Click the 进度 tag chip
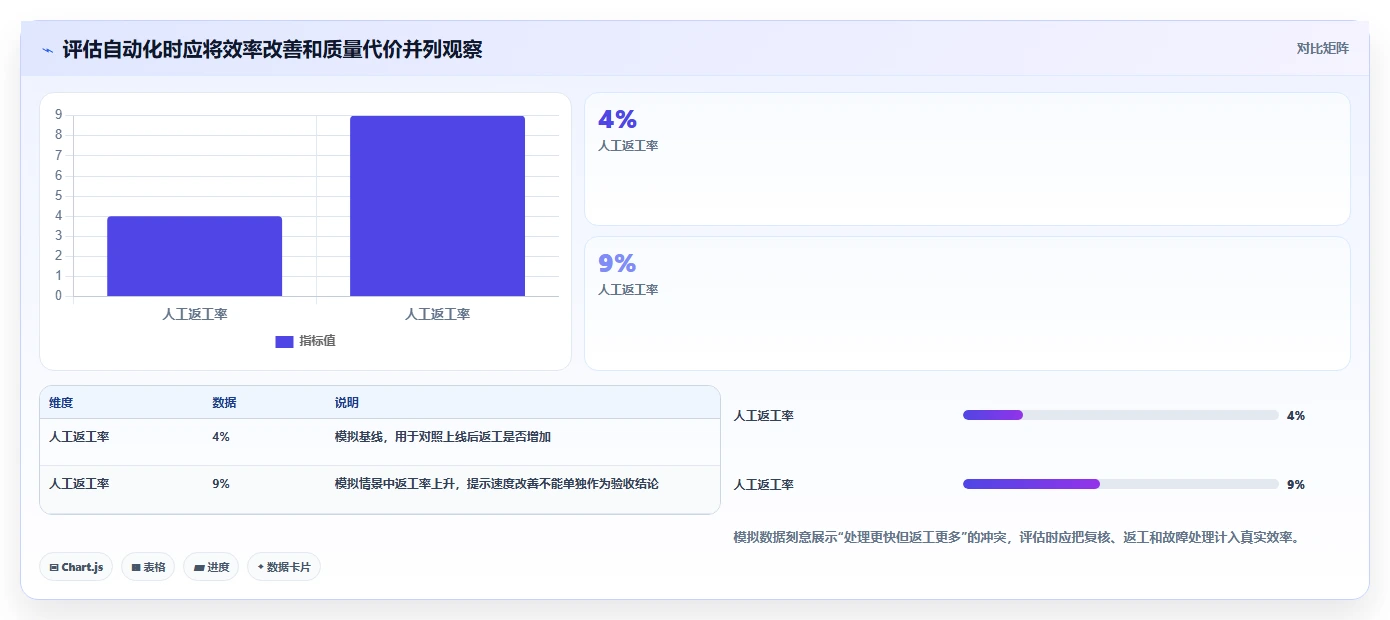Image resolution: width=1390 pixels, height=620 pixels. click(211, 567)
